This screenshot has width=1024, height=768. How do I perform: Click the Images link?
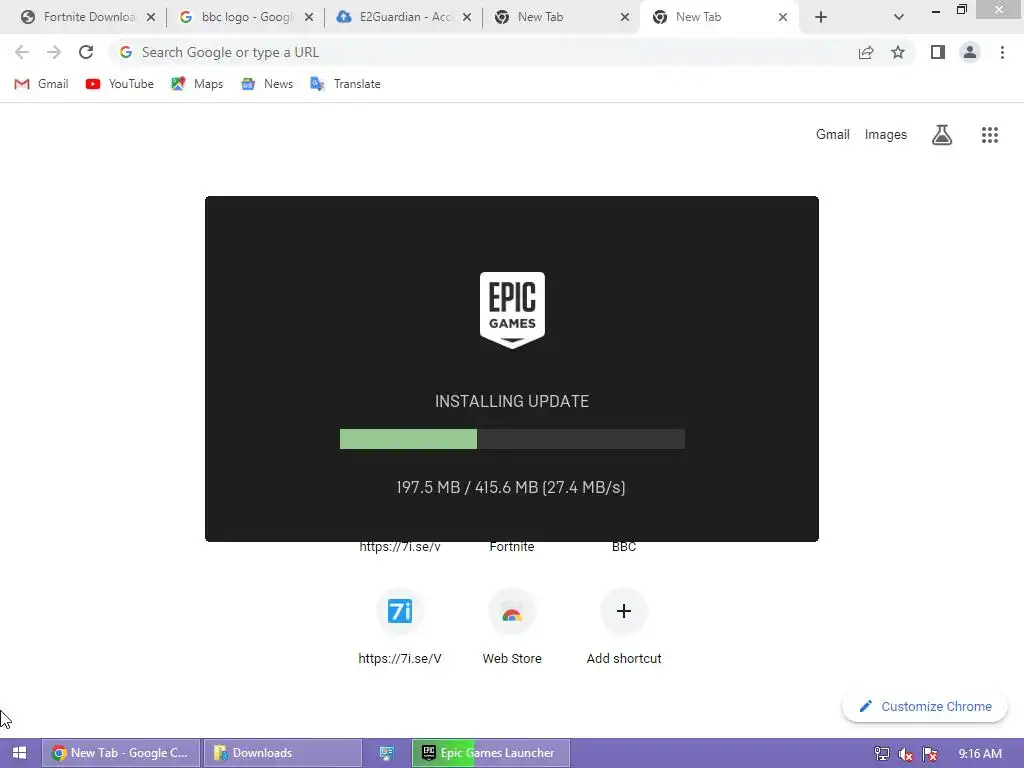coord(886,135)
